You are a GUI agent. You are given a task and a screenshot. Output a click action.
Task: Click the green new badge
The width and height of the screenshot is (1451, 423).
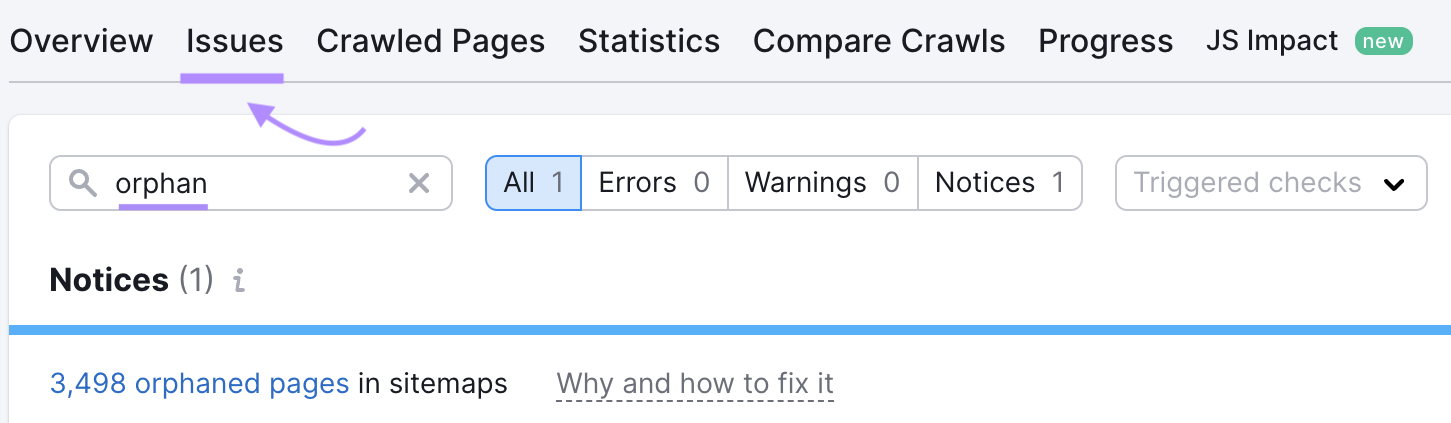1383,41
